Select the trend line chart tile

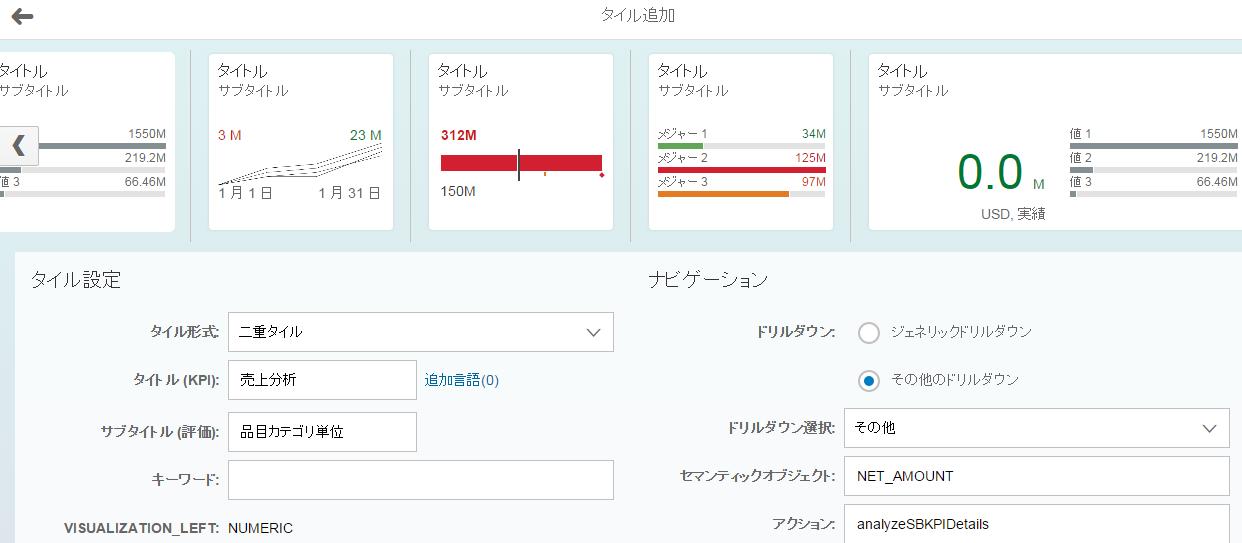[x=300, y=141]
